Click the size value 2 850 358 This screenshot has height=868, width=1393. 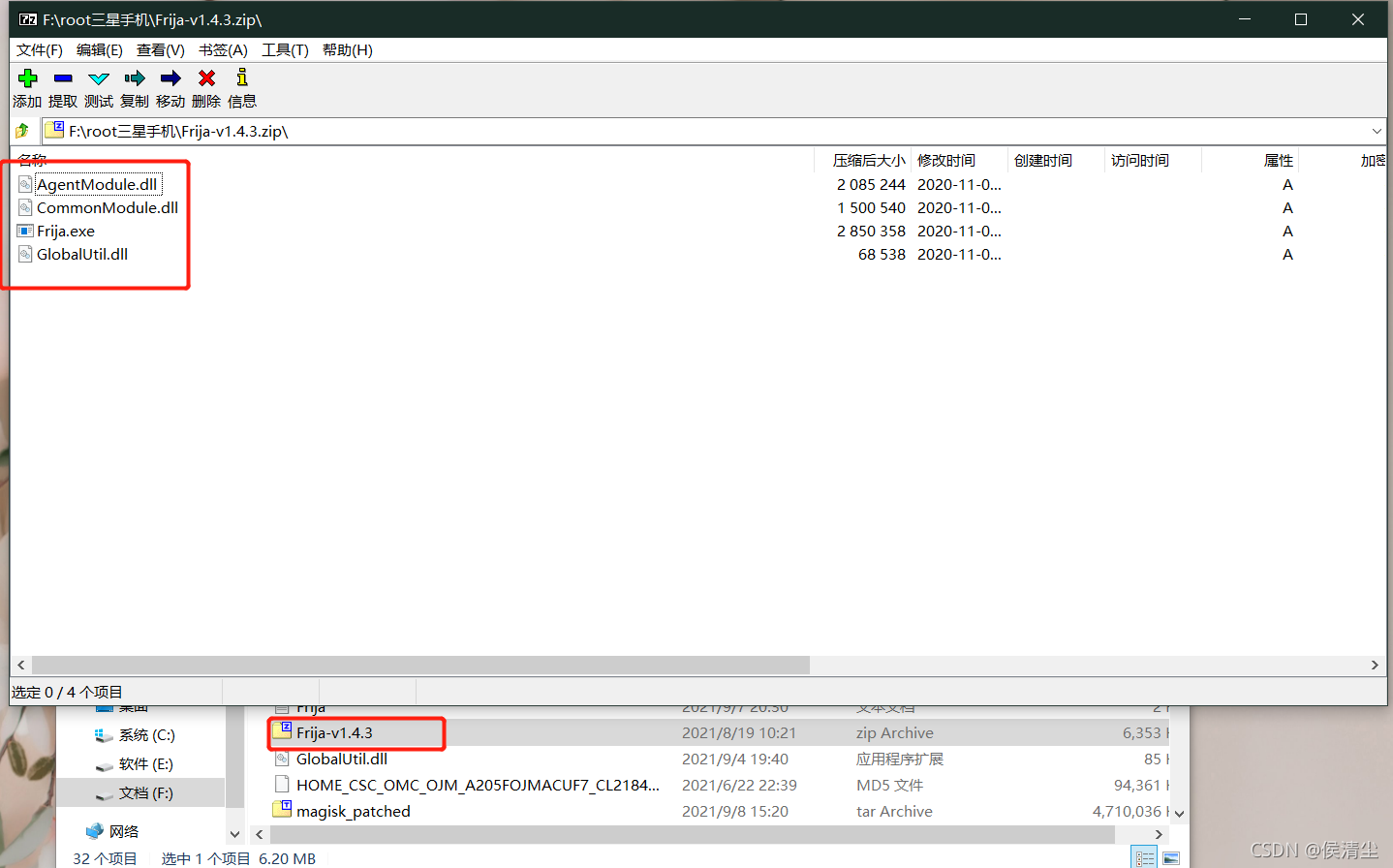871,231
